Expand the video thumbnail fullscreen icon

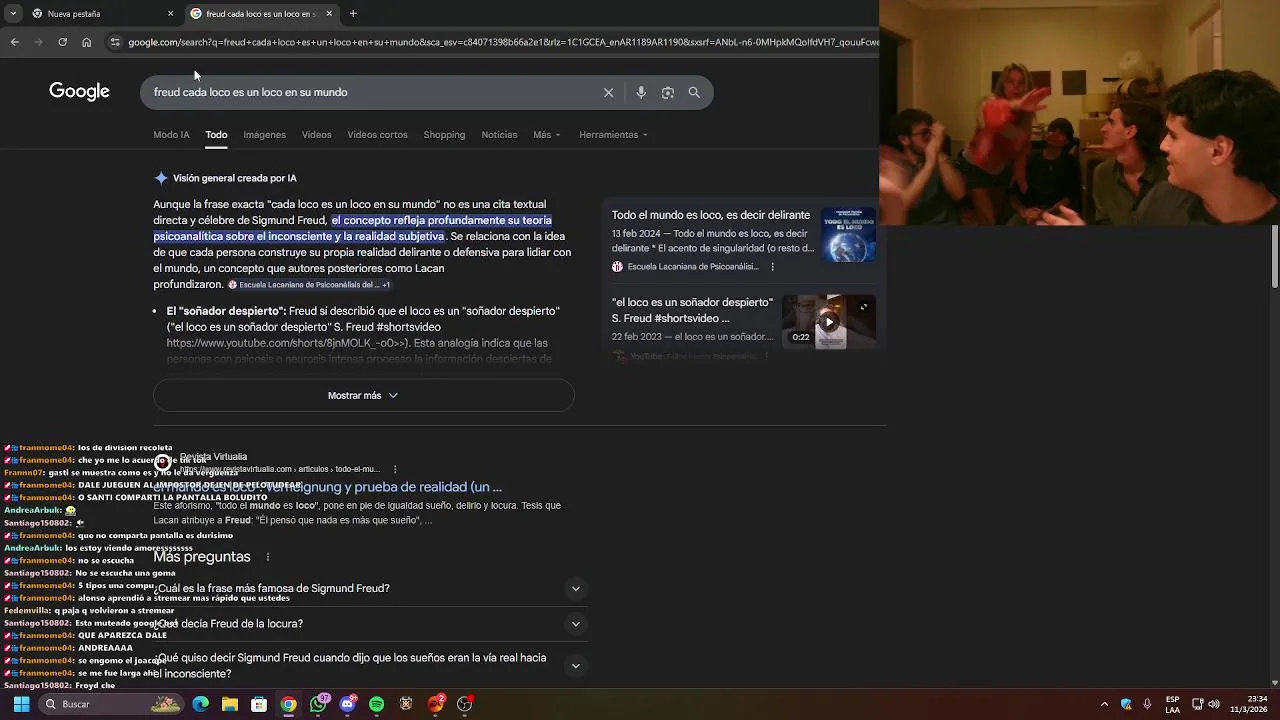864,307
